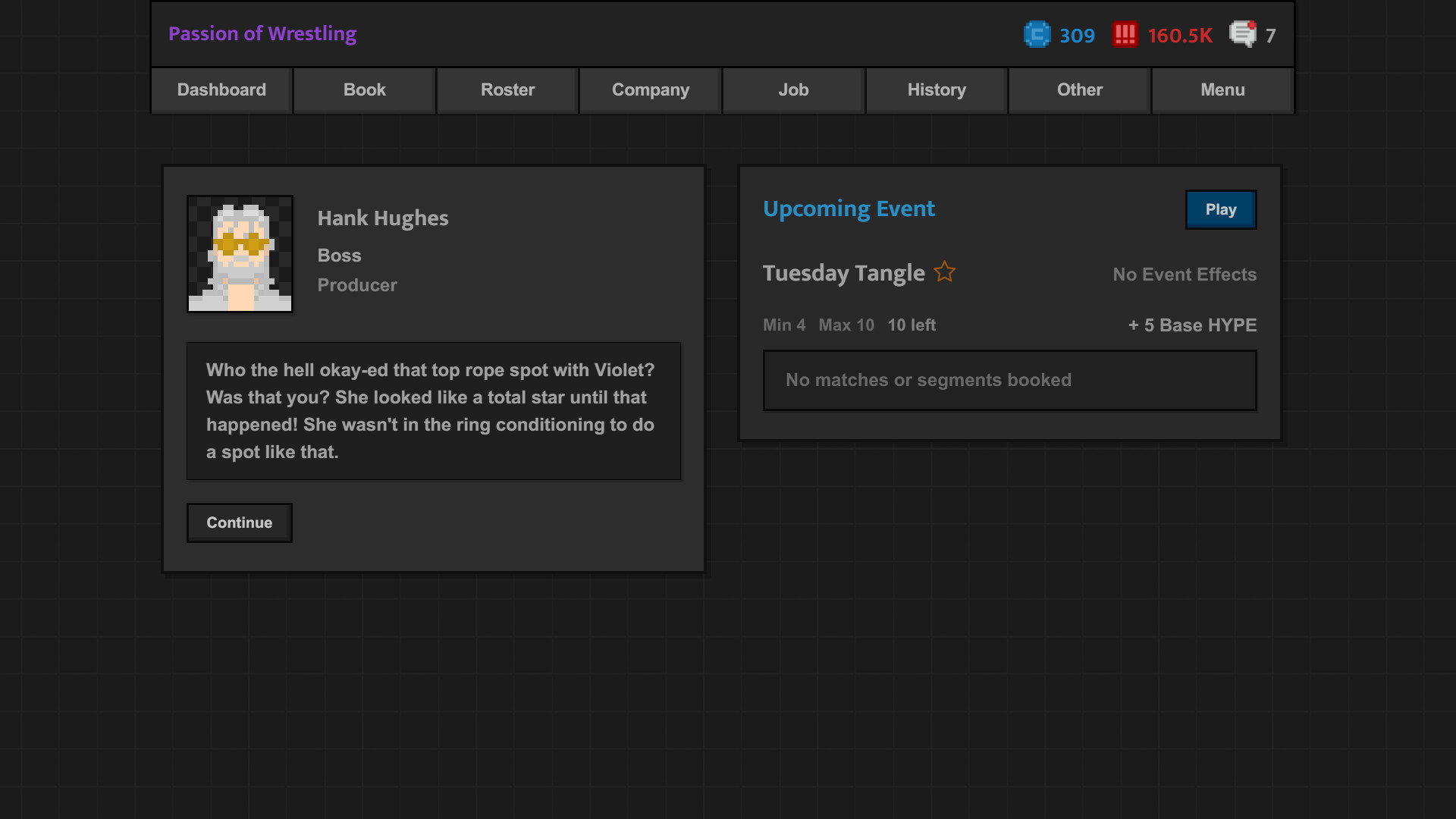The image size is (1456, 819).
Task: Open the Dashboard tab
Action: coord(221,89)
